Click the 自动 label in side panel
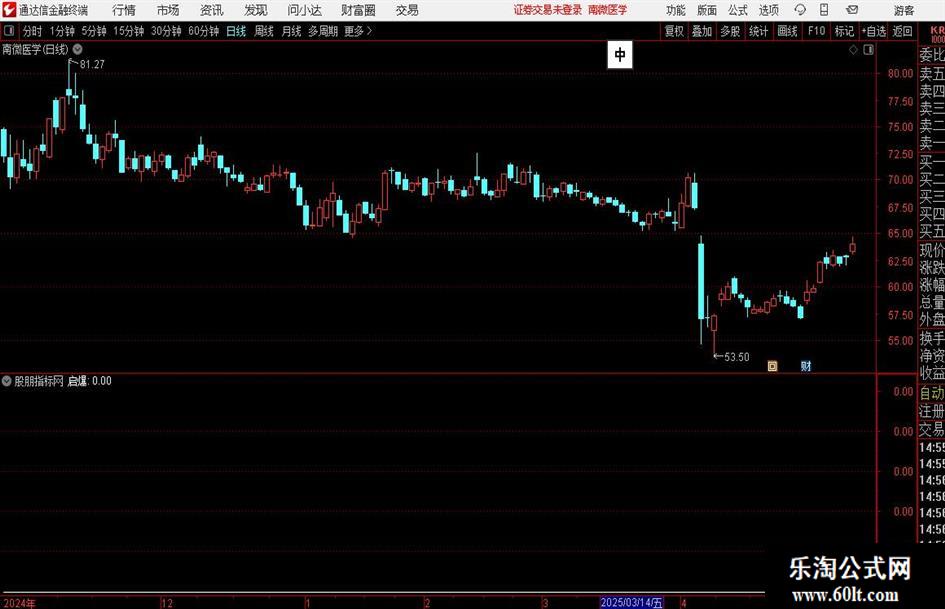 pyautogui.click(x=932, y=393)
